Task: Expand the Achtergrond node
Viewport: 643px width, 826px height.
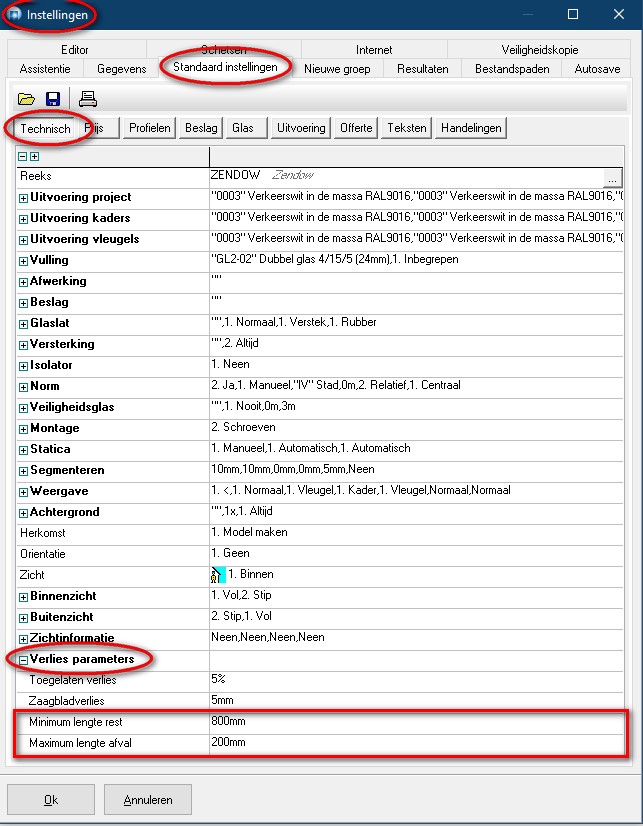Action: (23, 513)
